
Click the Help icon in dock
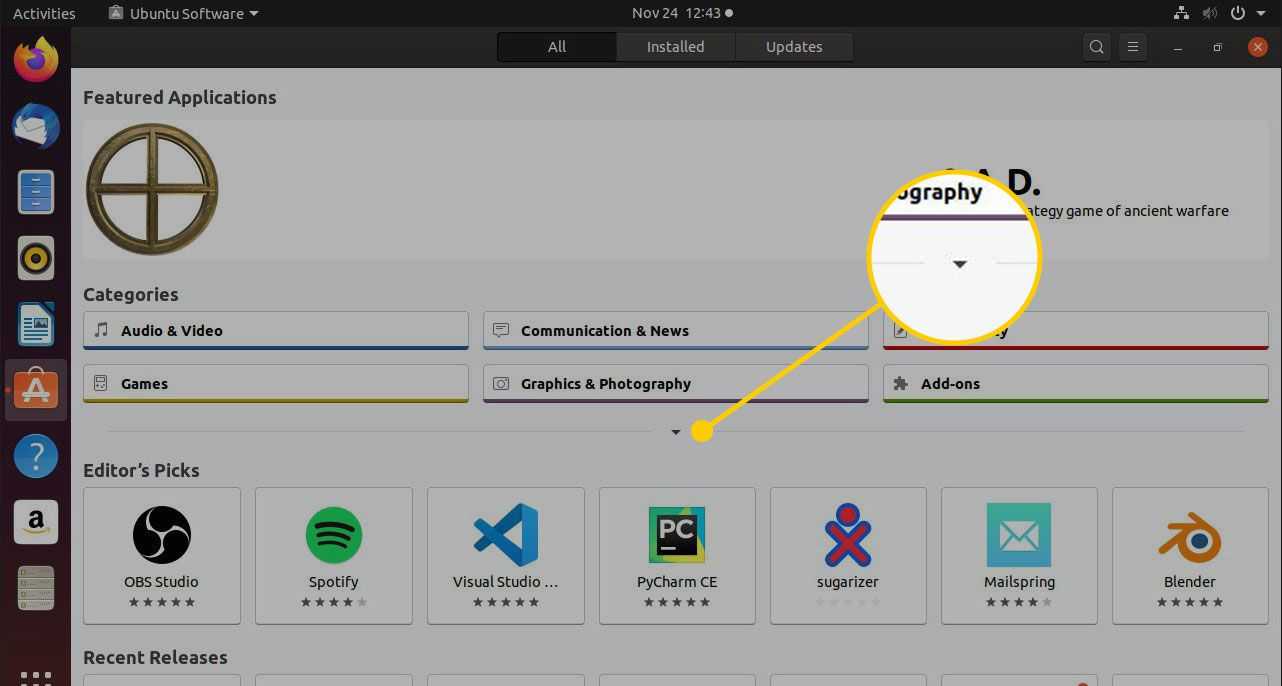[x=36, y=456]
